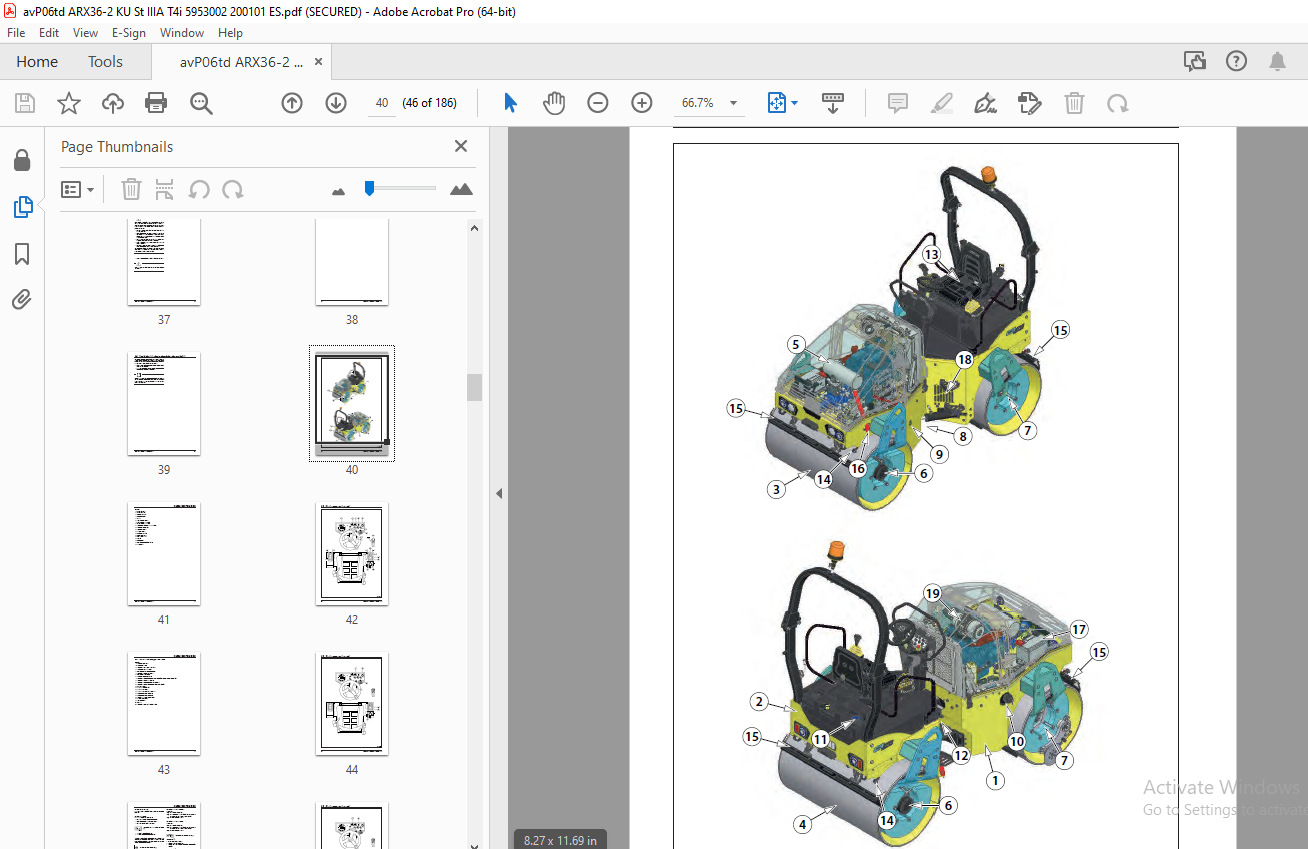1308x849 pixels.
Task: Zoom in with the plus button
Action: click(642, 103)
